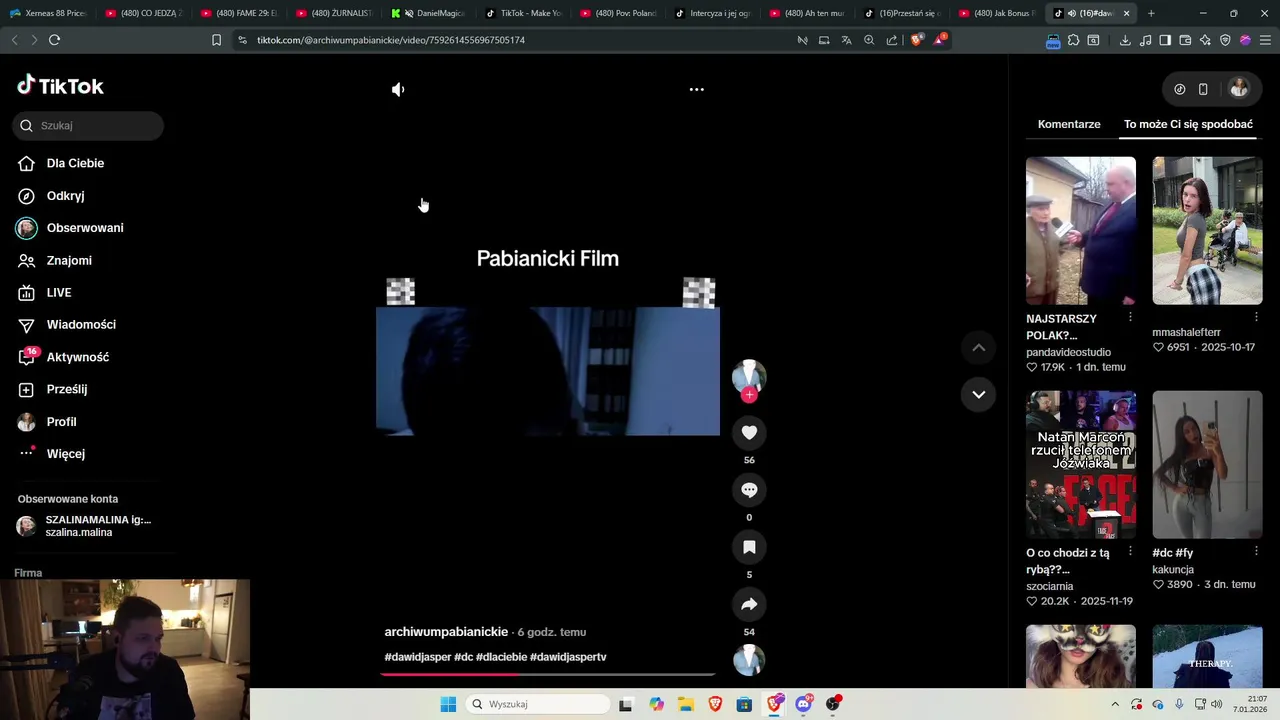Open profile avatar menu top right
1280x720 pixels.
click(x=1239, y=89)
